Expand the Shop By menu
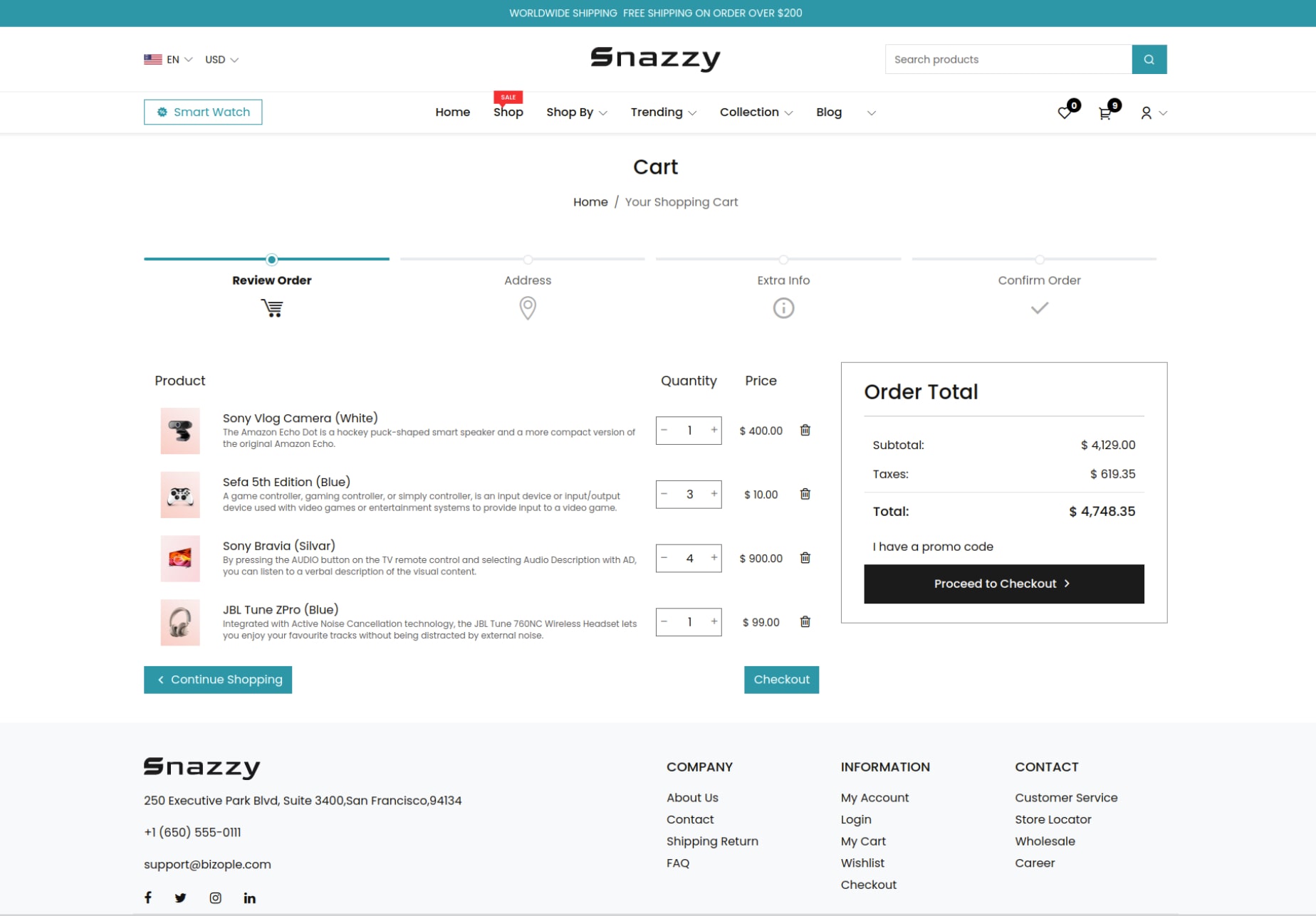The width and height of the screenshot is (1316, 916). pos(577,112)
